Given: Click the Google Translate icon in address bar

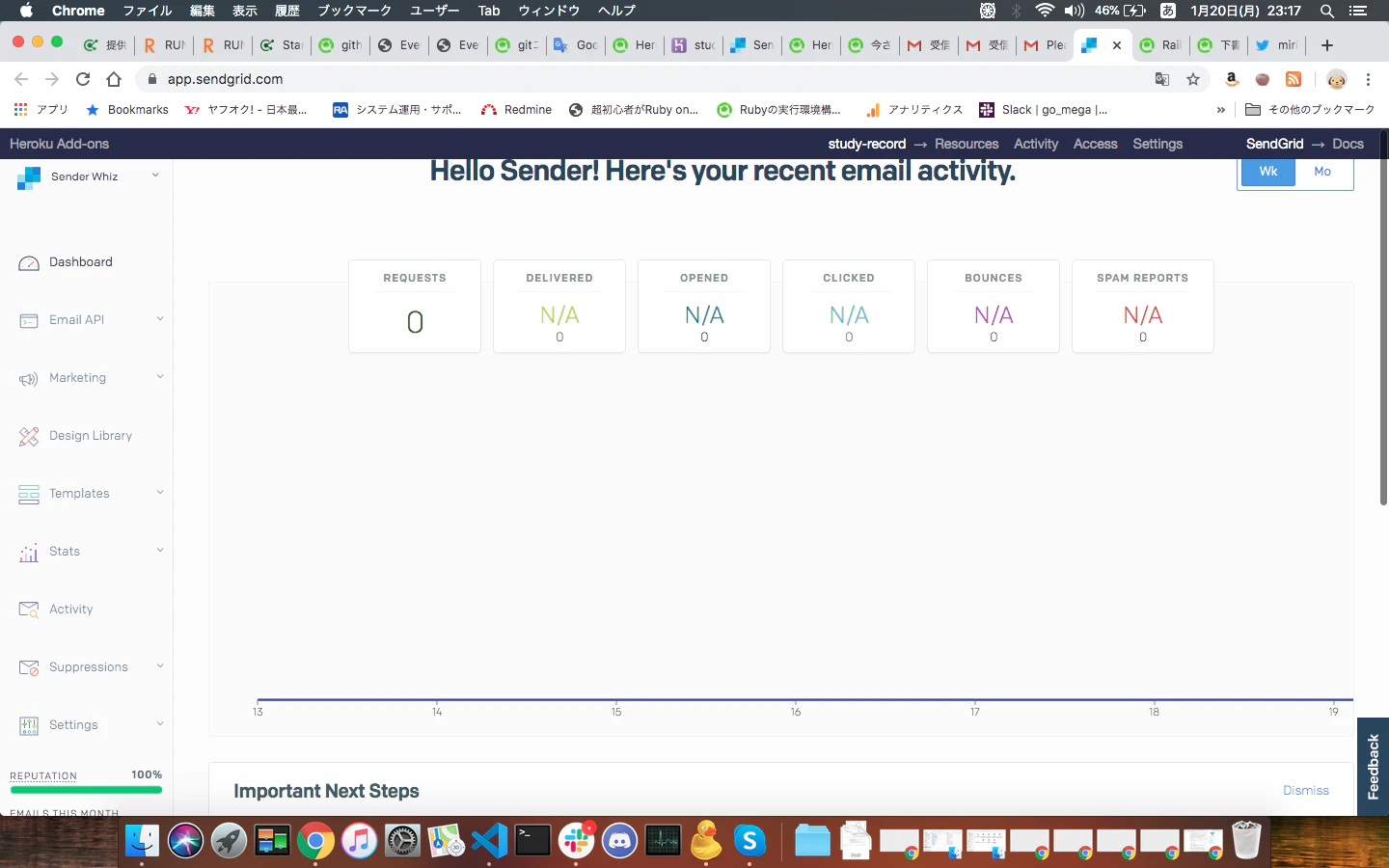Looking at the screenshot, I should [1162, 79].
